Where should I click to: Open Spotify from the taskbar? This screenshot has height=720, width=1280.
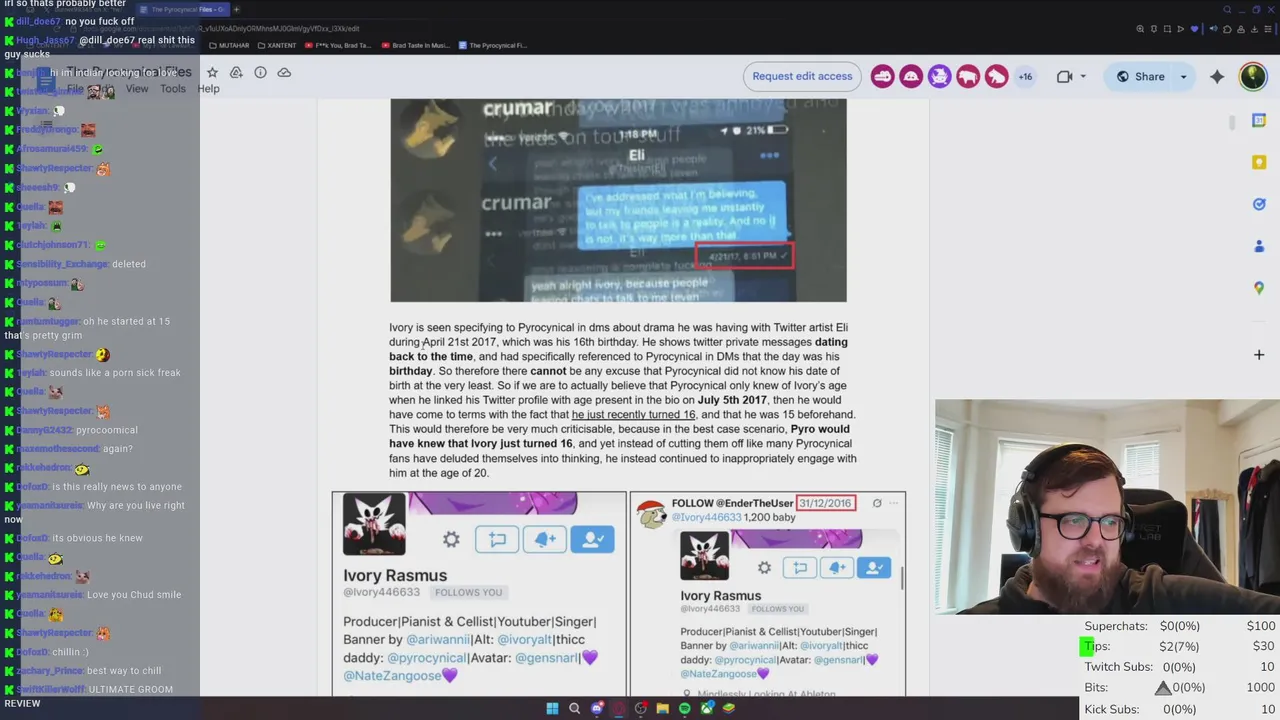[685, 708]
